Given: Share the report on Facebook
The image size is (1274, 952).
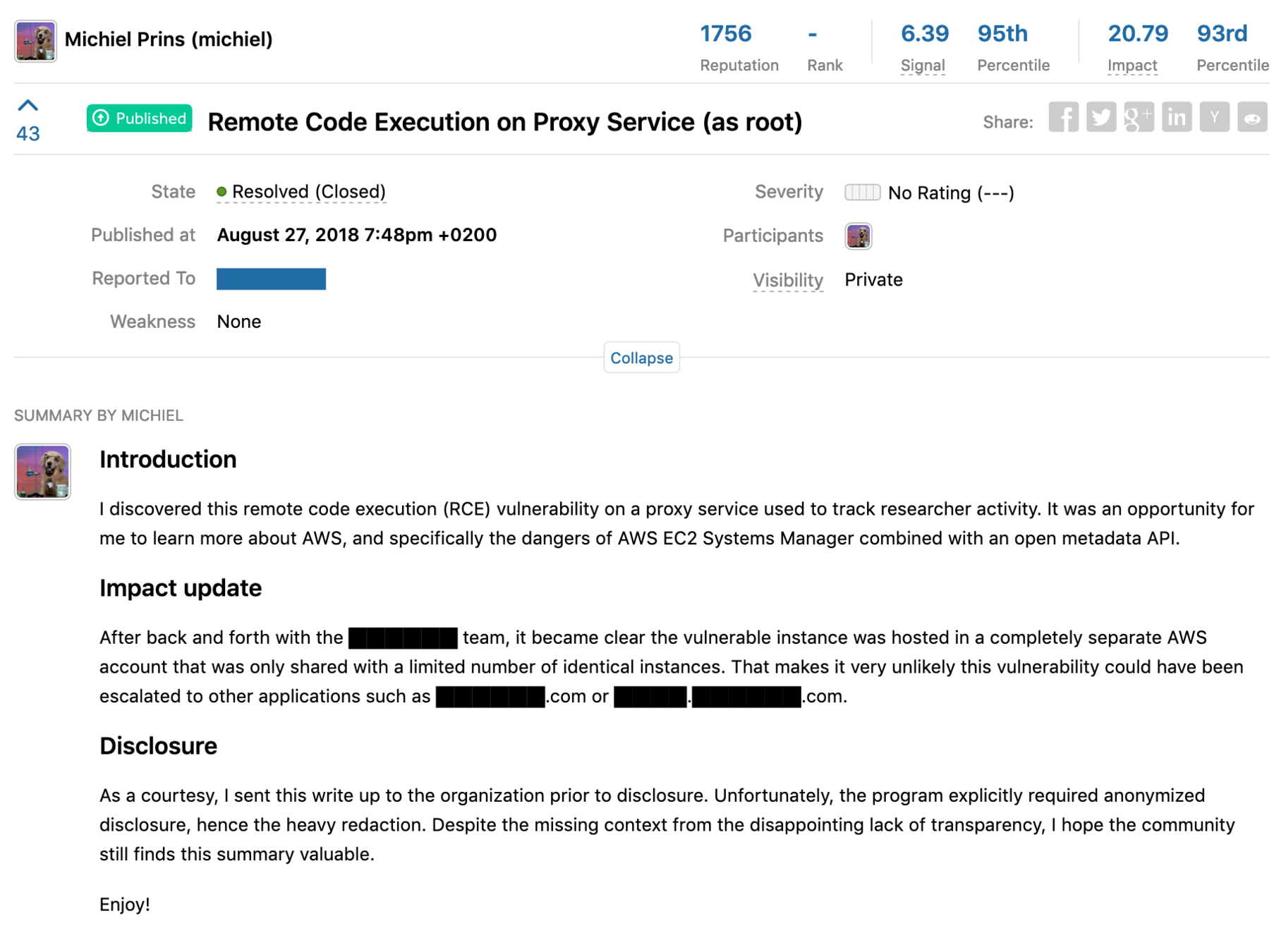Looking at the screenshot, I should [1062, 118].
